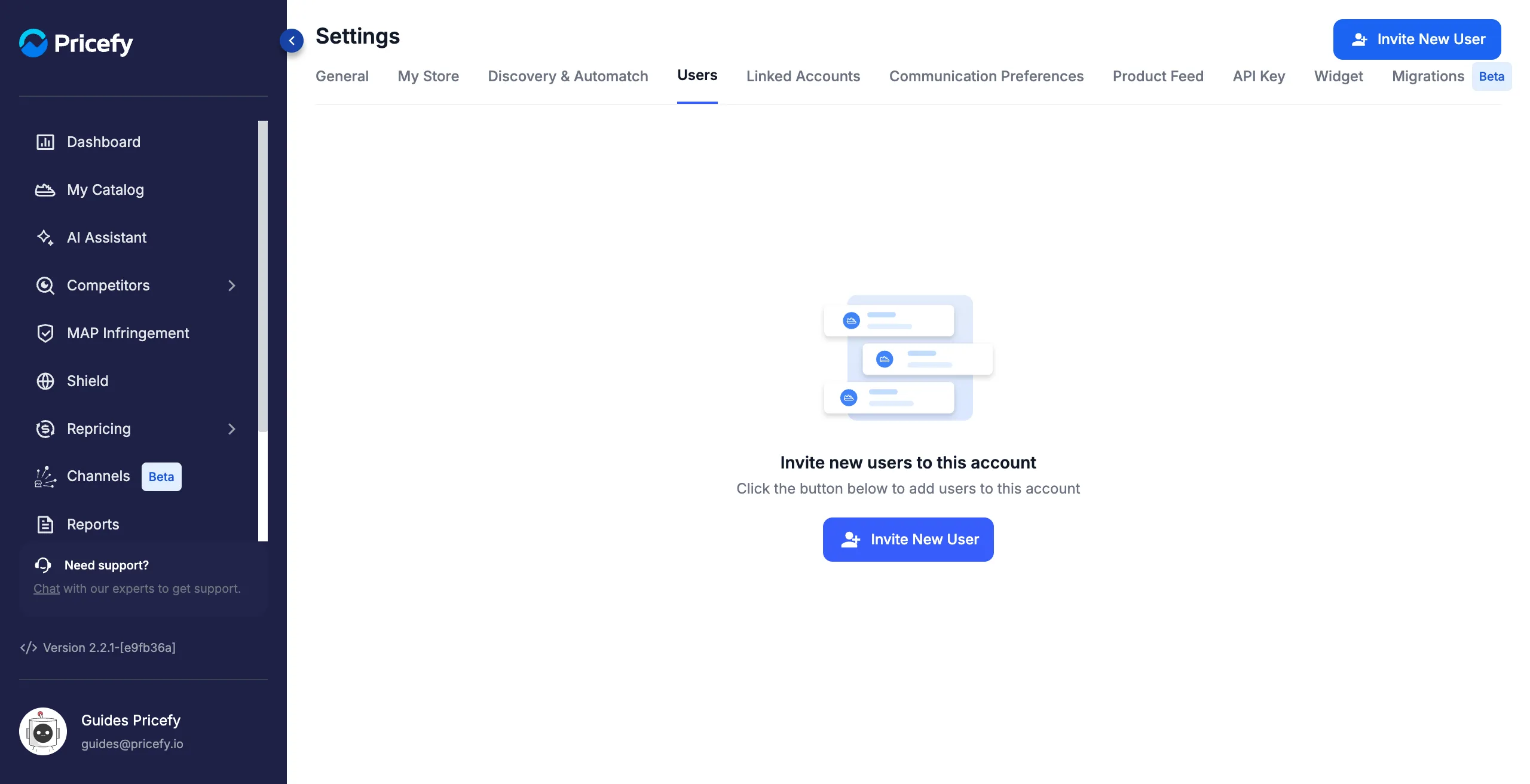
Task: Click the Channels network icon
Action: pos(45,477)
